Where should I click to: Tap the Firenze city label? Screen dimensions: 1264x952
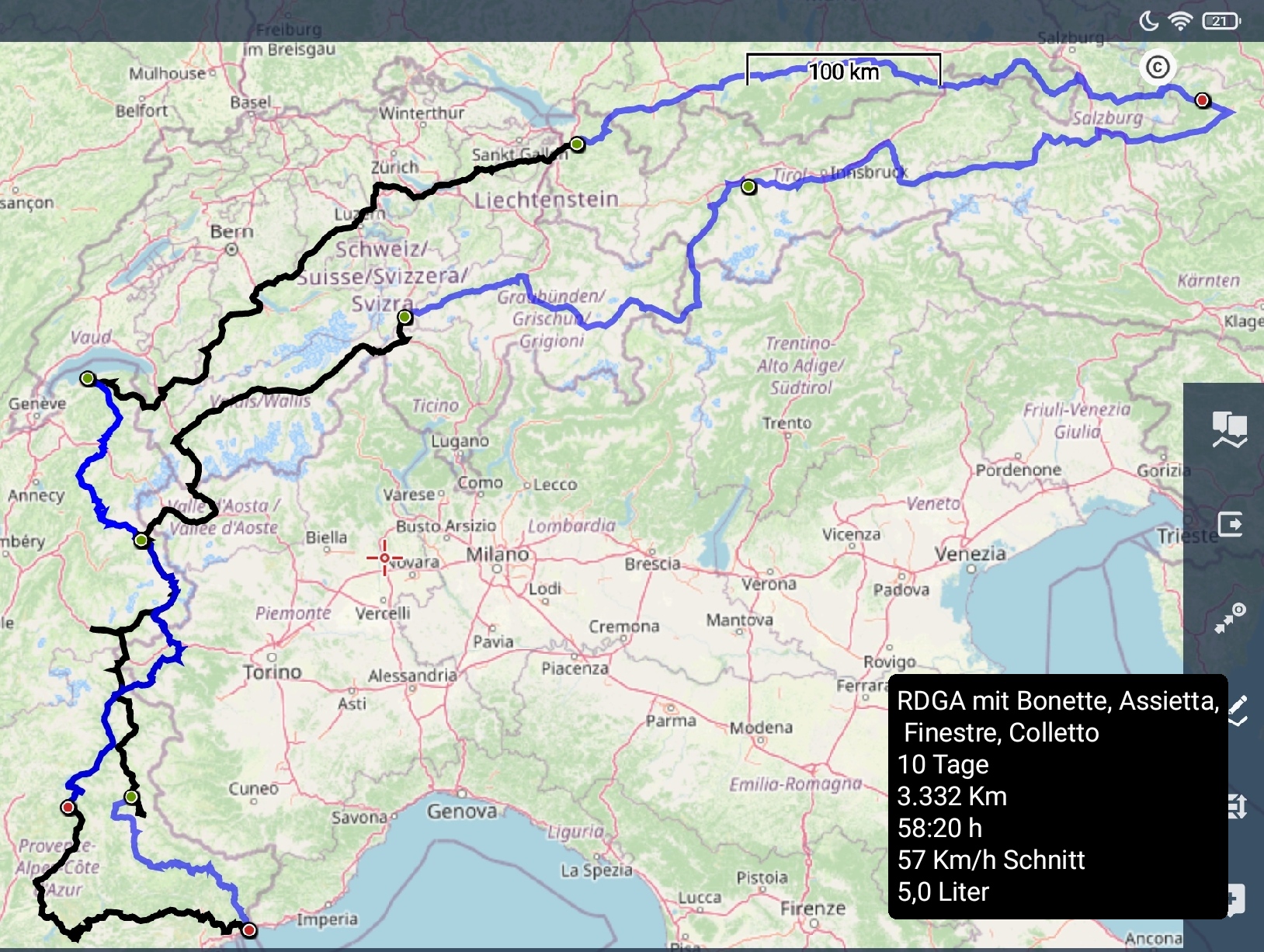[x=813, y=908]
